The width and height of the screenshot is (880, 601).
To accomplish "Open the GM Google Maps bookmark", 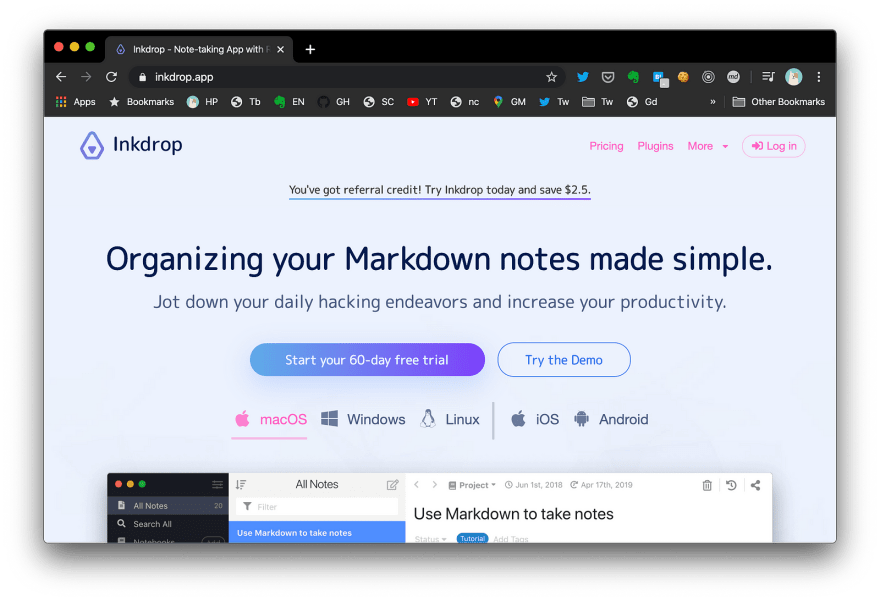I will [x=510, y=102].
